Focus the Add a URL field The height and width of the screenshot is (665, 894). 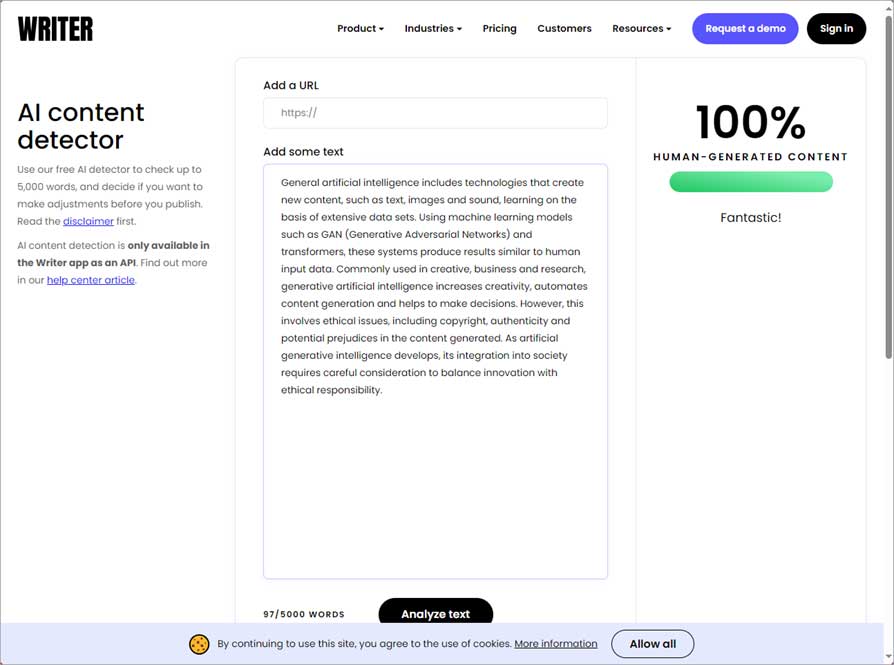click(435, 113)
